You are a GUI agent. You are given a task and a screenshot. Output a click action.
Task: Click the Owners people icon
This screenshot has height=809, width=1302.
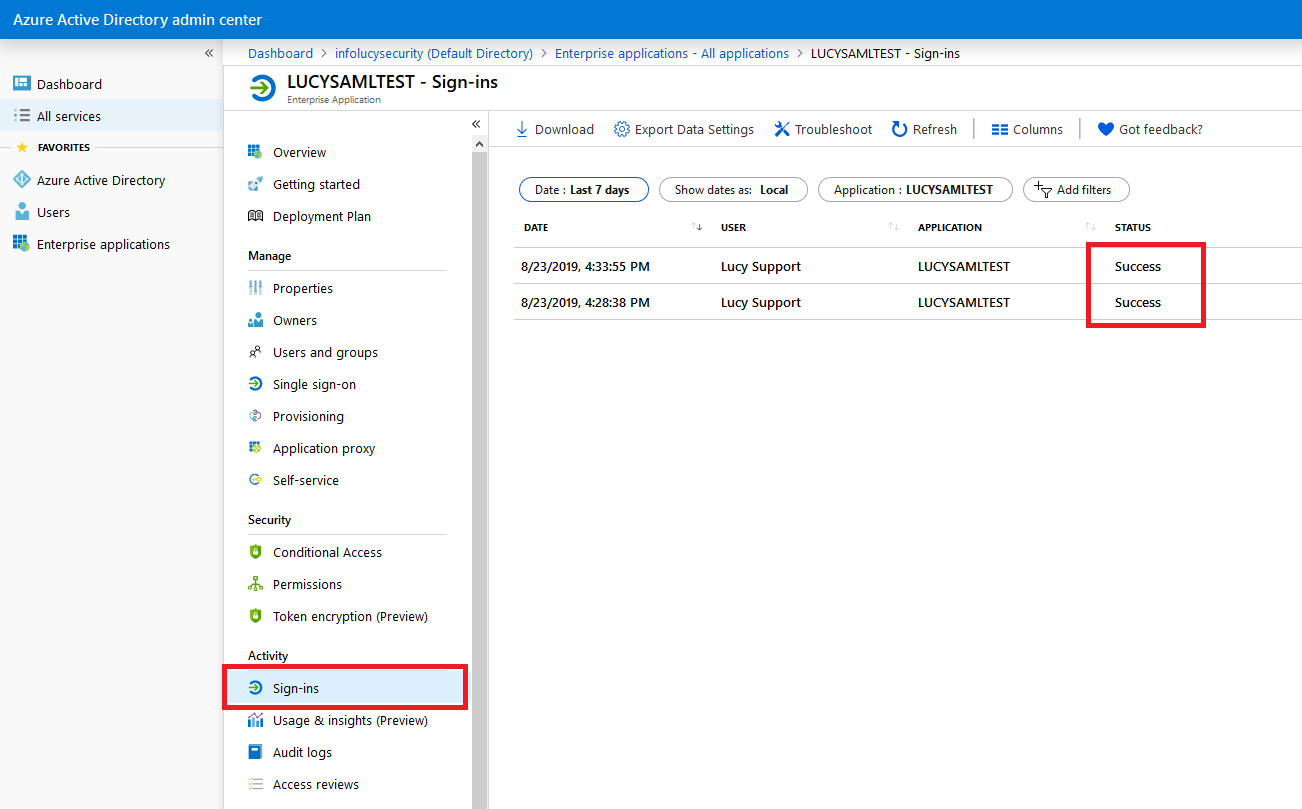(x=255, y=320)
